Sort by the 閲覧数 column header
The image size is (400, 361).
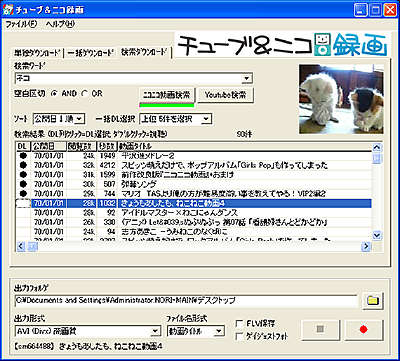point(81,146)
